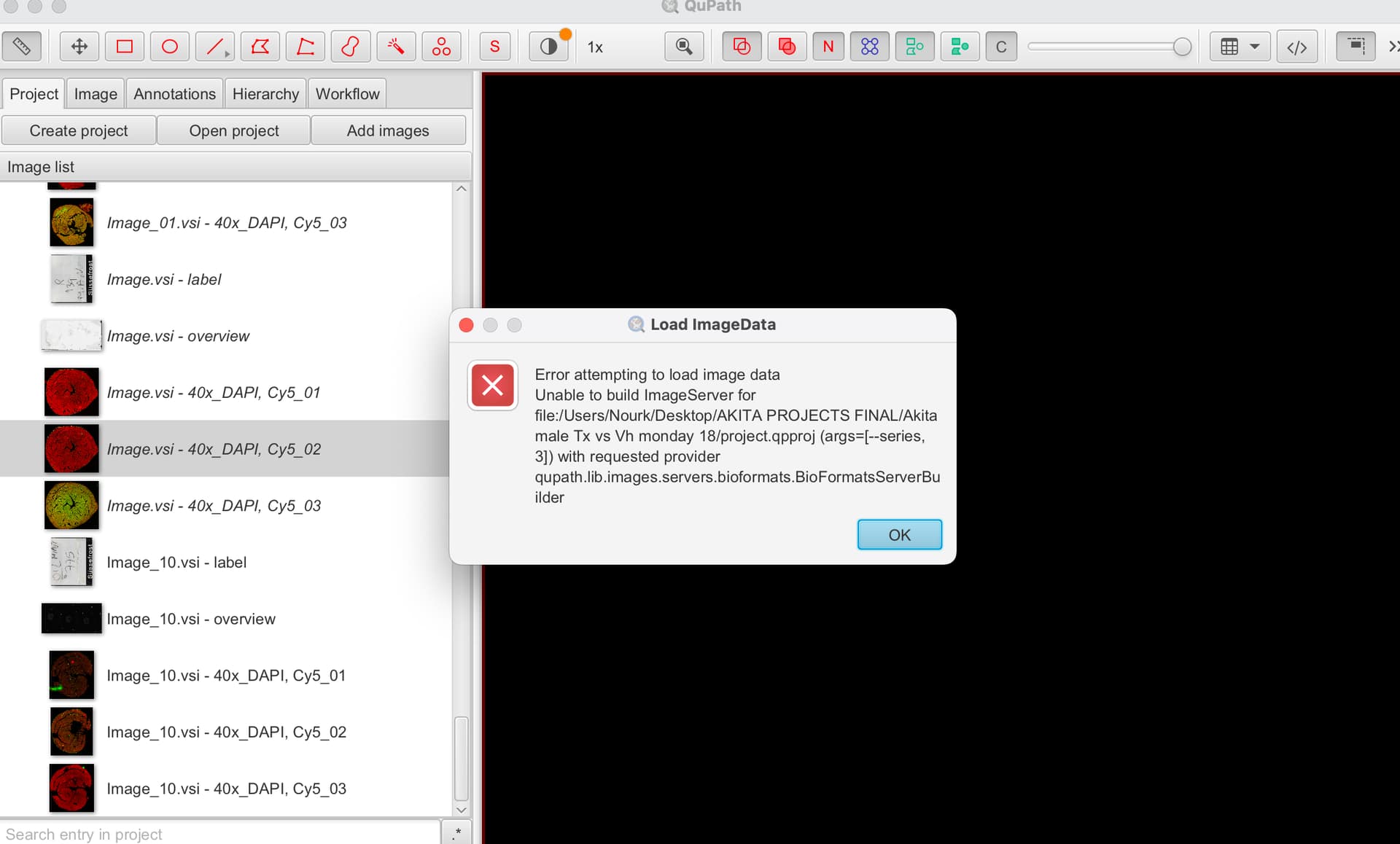Screen dimensions: 1400x844
Task: Click Add images button
Action: [x=388, y=130]
